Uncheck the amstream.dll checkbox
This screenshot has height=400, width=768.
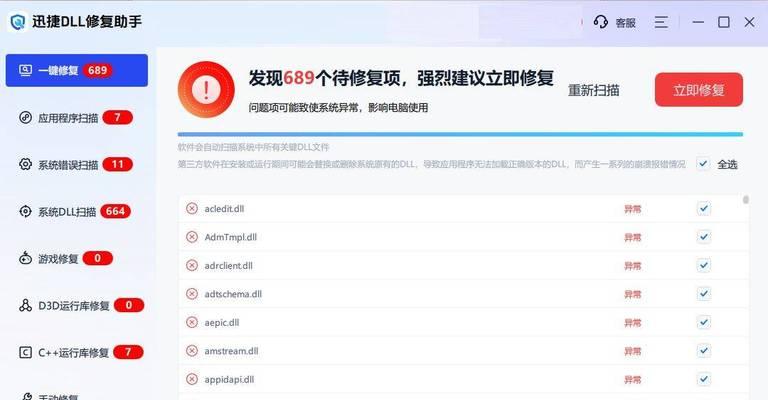coord(704,351)
